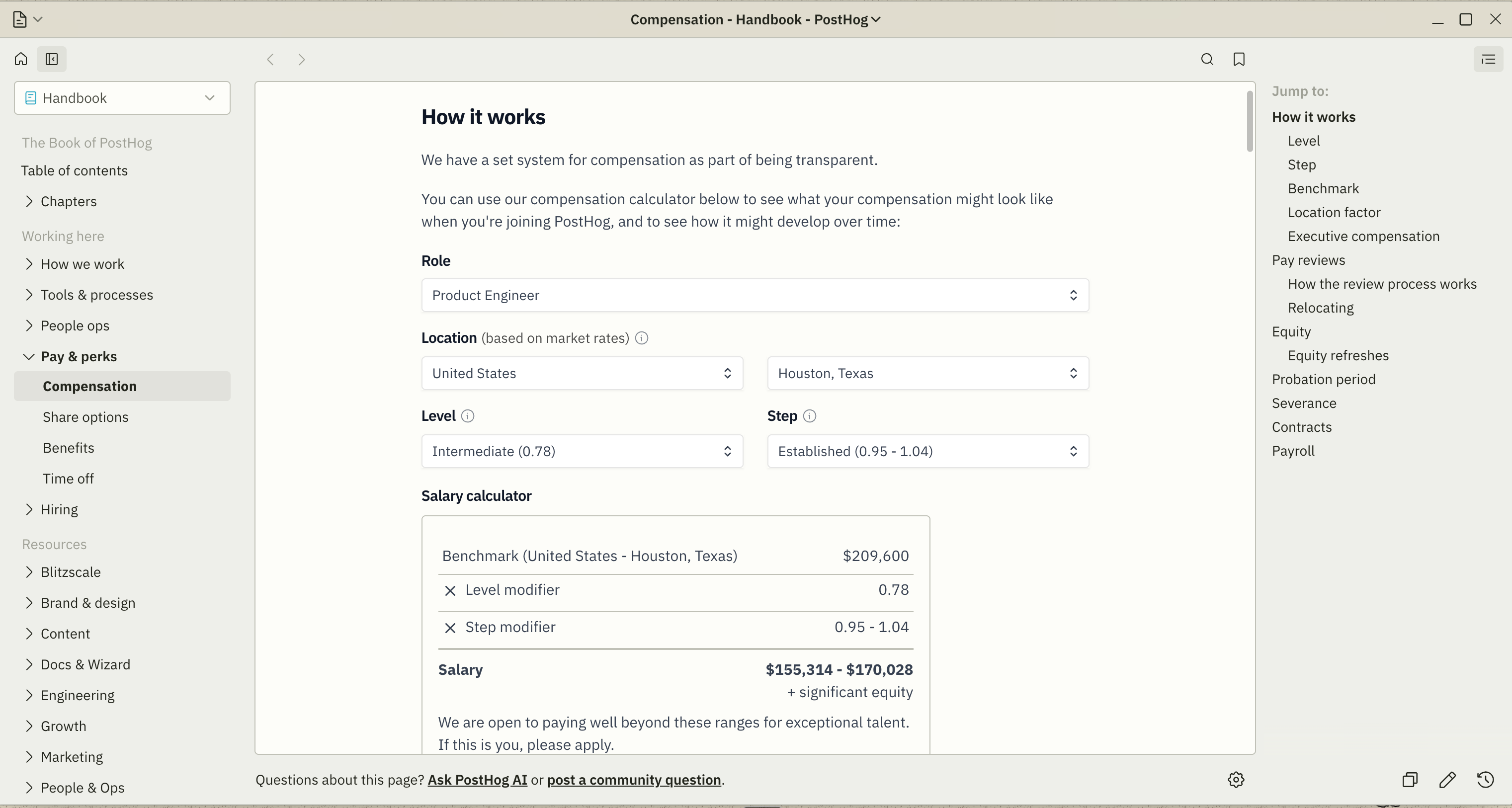1512x808 pixels.
Task: Open the Role dropdown showing Product Engineer
Action: pyautogui.click(x=755, y=295)
